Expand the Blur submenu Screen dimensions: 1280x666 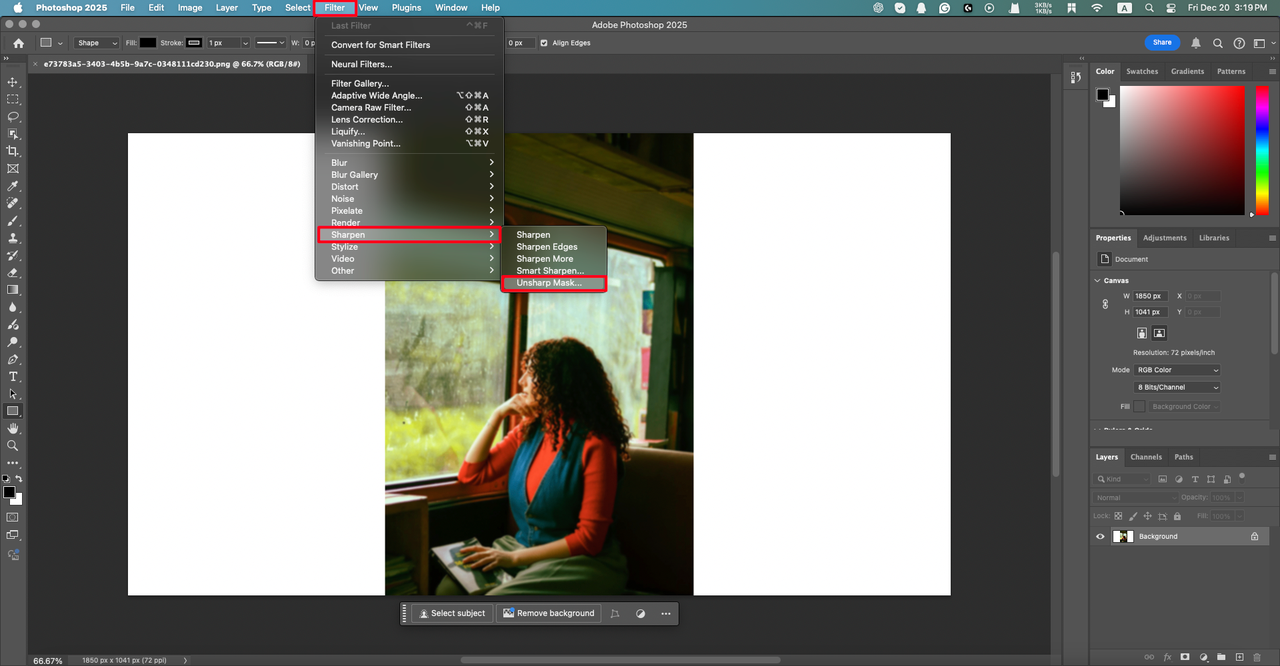click(x=412, y=162)
